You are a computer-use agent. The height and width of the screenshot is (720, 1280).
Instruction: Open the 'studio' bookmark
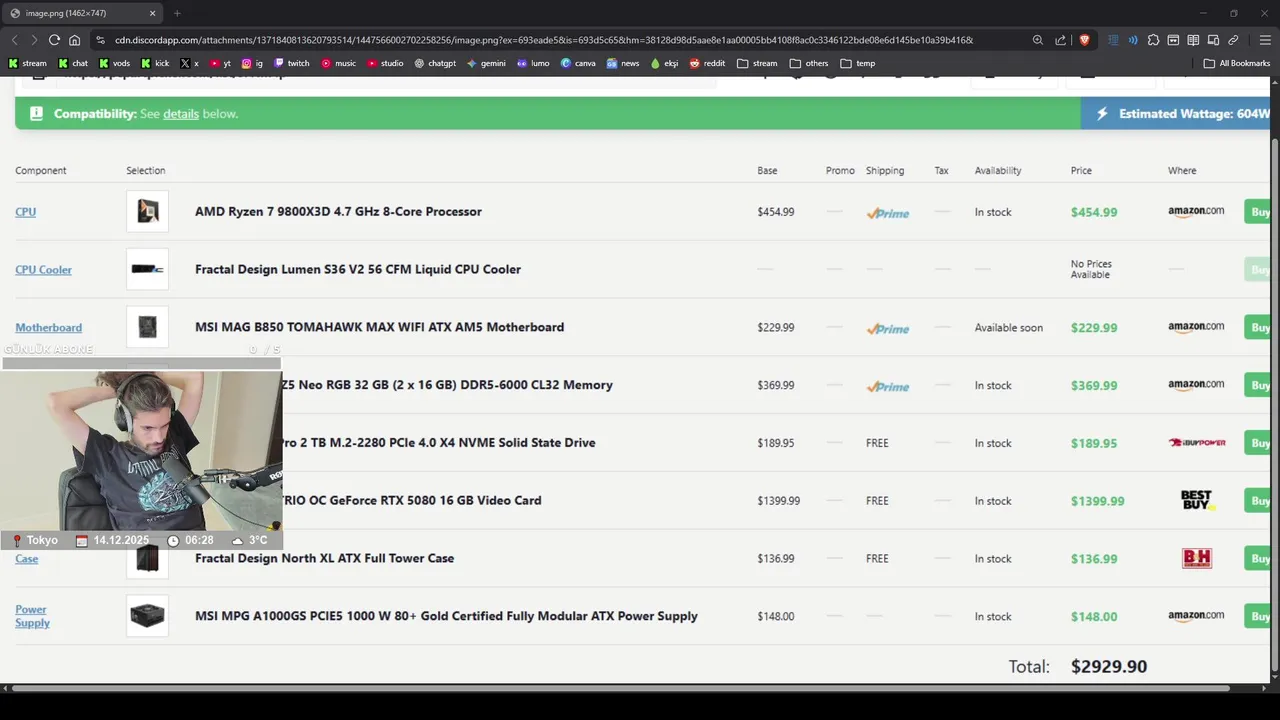point(385,63)
